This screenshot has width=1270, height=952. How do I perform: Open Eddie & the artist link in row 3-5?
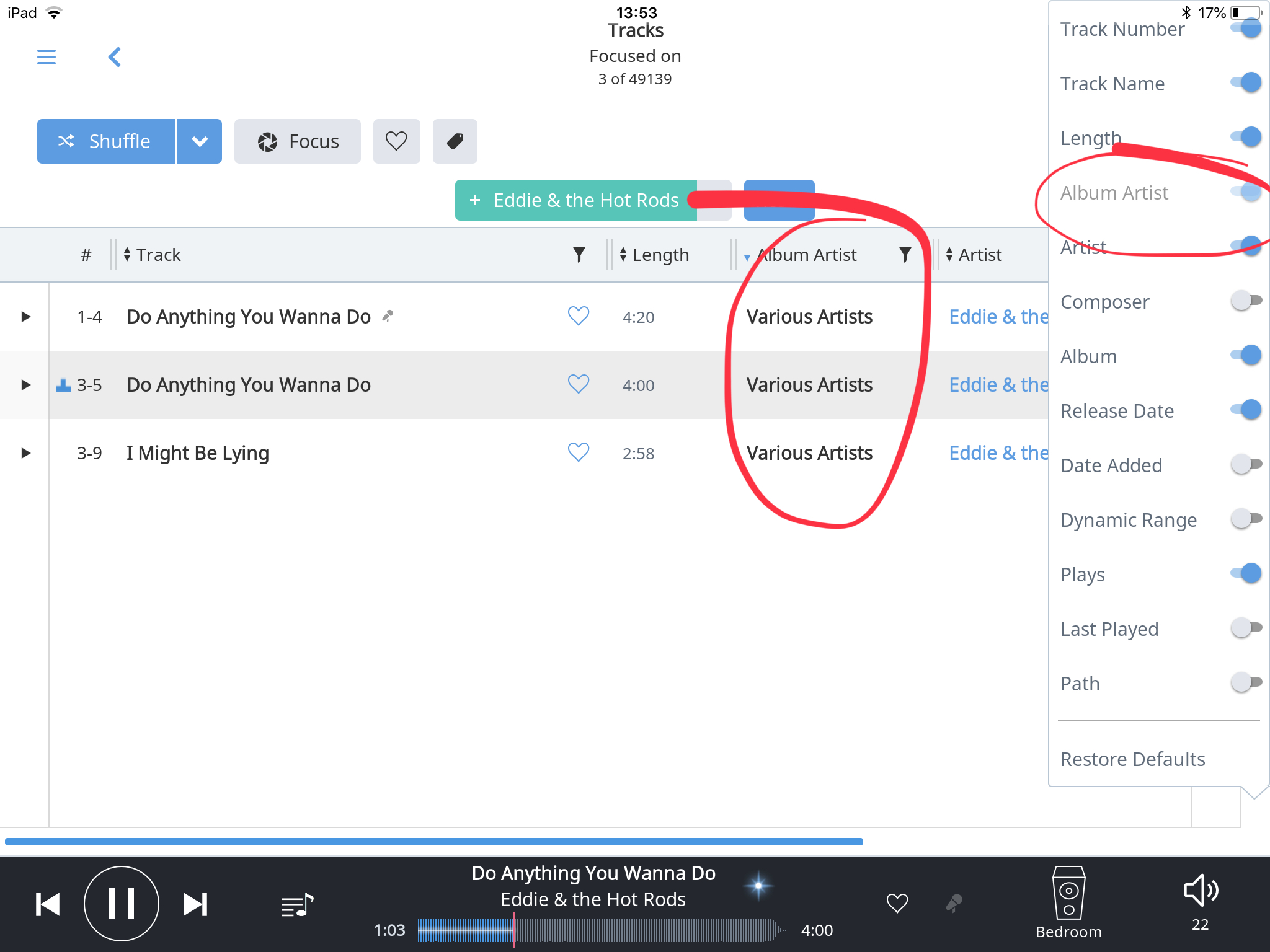pos(998,385)
